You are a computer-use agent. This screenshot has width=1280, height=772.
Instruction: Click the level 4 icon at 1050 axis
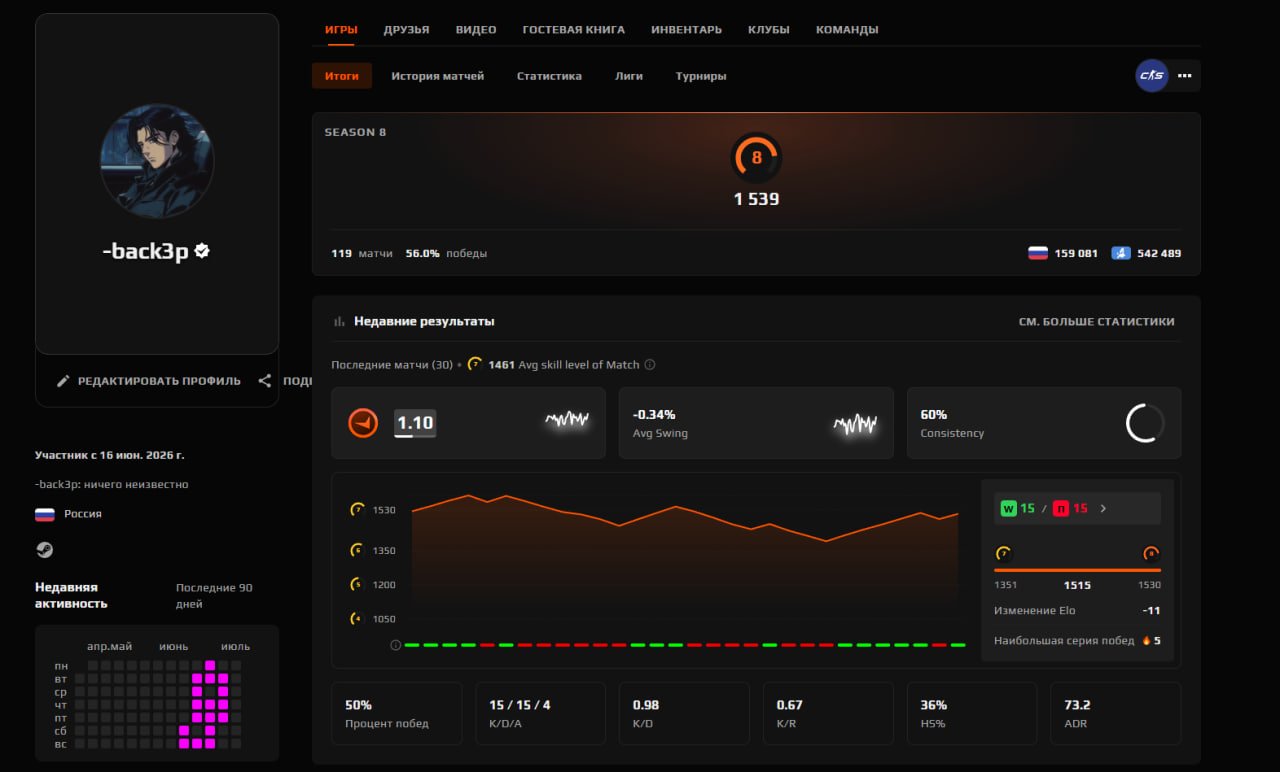[x=357, y=619]
